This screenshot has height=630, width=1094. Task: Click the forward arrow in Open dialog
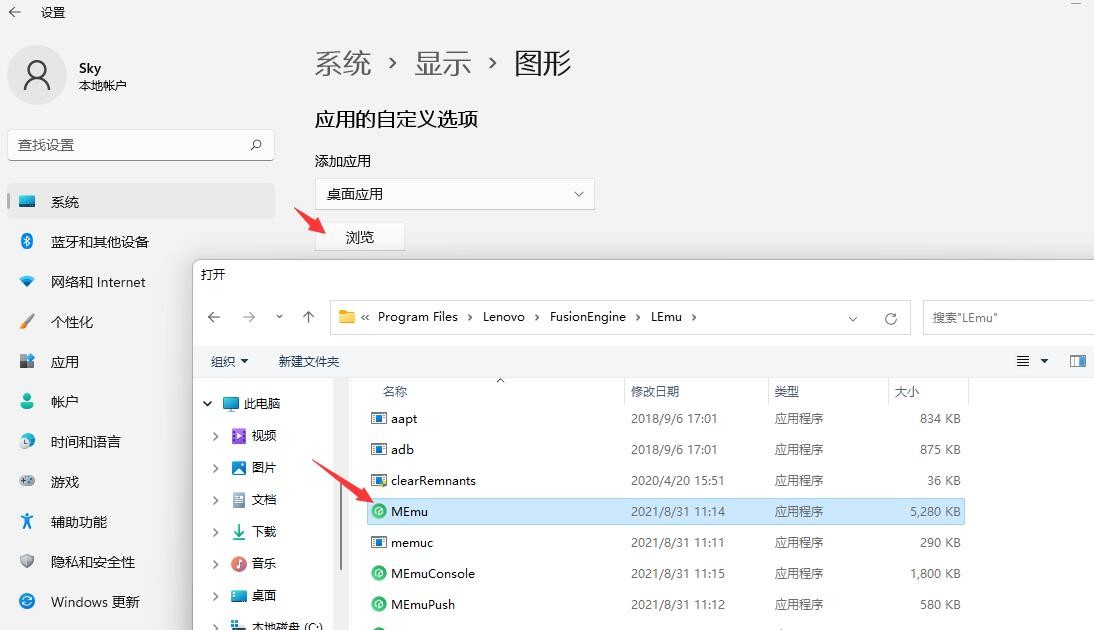(249, 317)
